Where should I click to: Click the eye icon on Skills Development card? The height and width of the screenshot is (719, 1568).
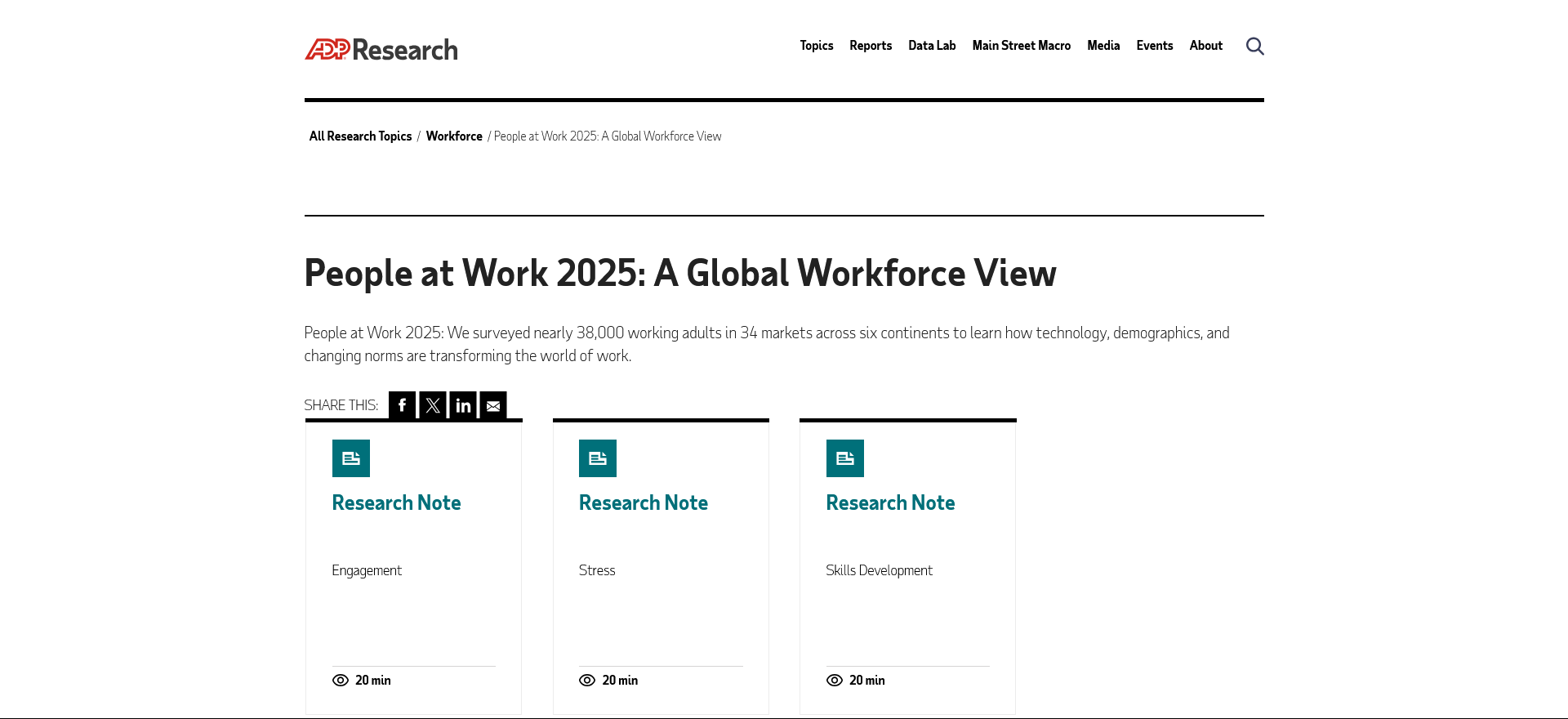click(835, 681)
